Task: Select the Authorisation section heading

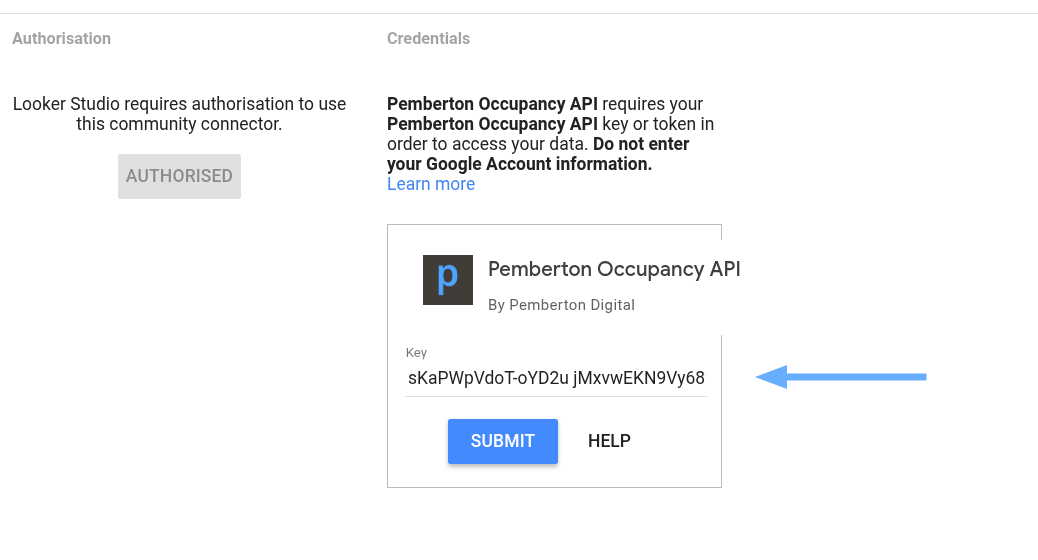Action: (x=62, y=38)
